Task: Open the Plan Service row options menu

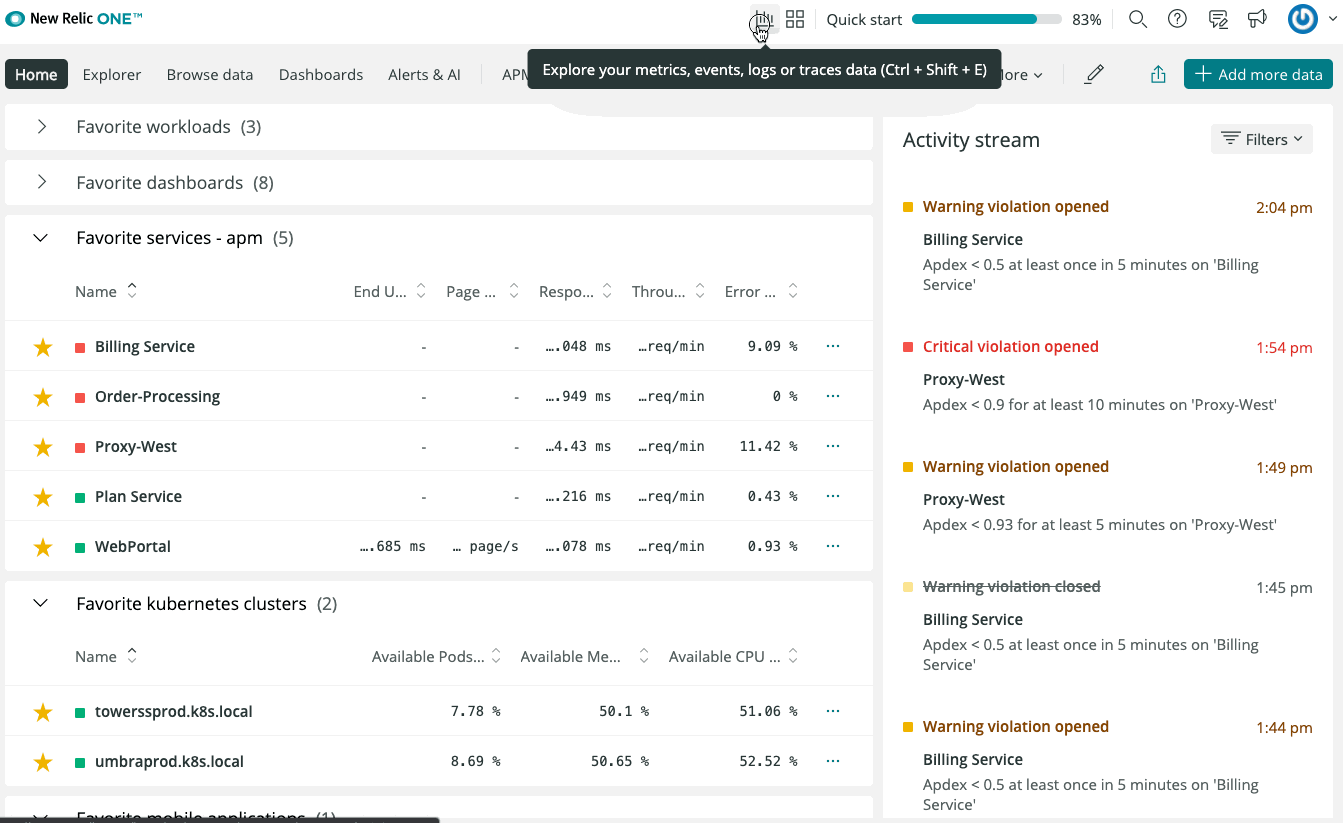Action: [x=833, y=496]
